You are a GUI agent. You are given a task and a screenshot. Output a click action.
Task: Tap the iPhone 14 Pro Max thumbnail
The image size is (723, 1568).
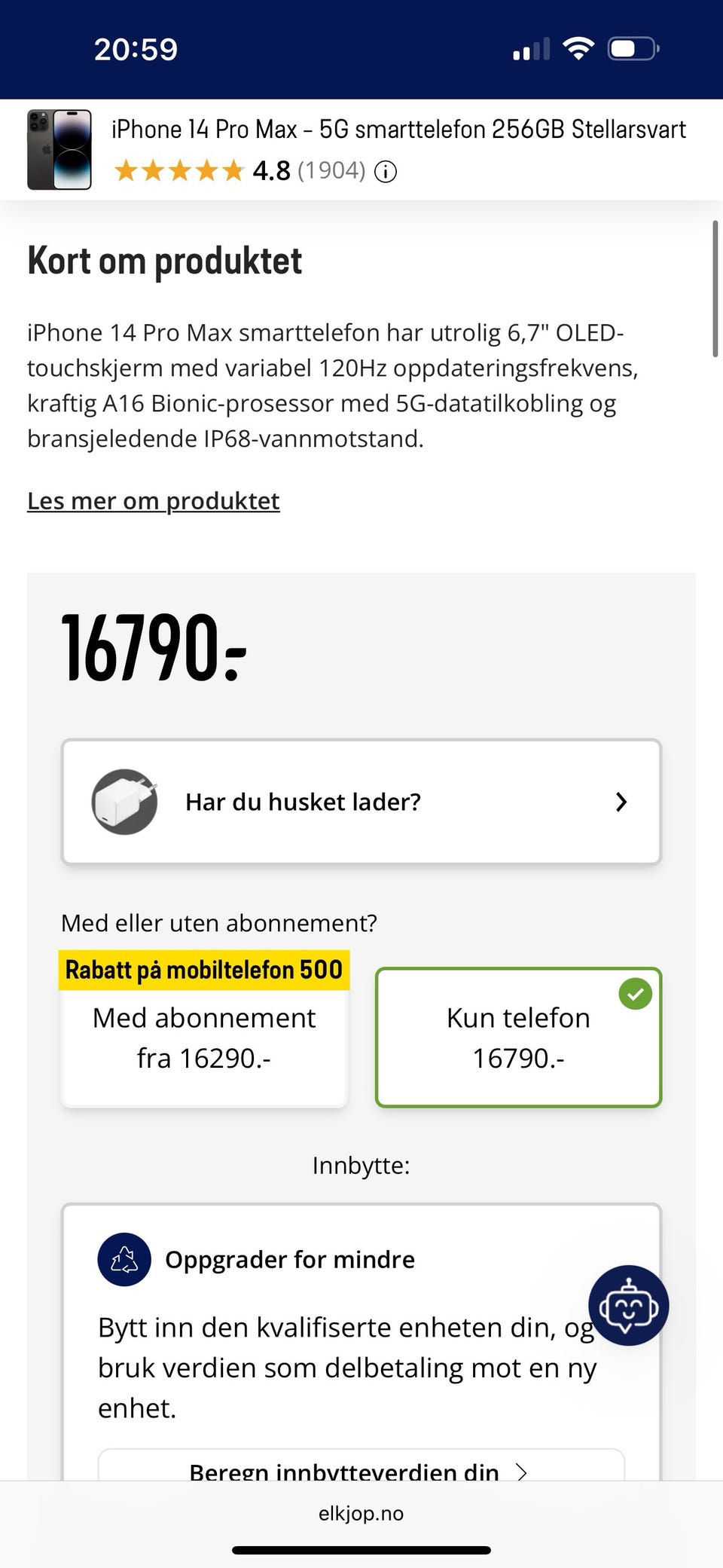[59, 149]
